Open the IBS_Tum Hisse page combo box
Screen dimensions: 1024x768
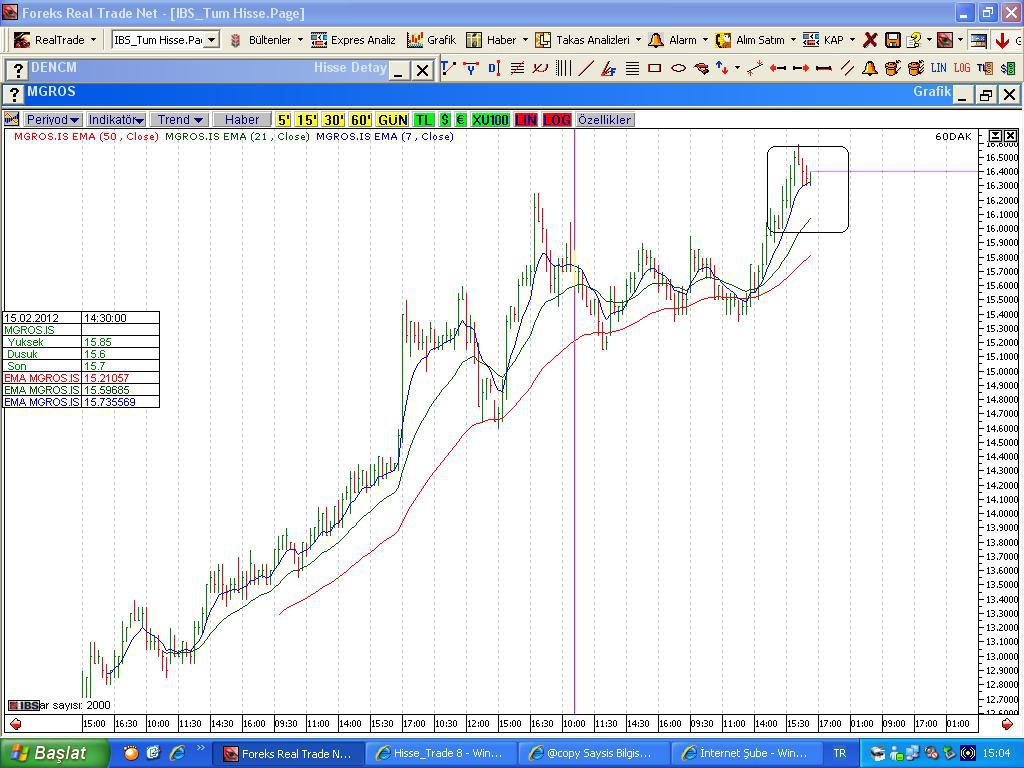[165, 40]
